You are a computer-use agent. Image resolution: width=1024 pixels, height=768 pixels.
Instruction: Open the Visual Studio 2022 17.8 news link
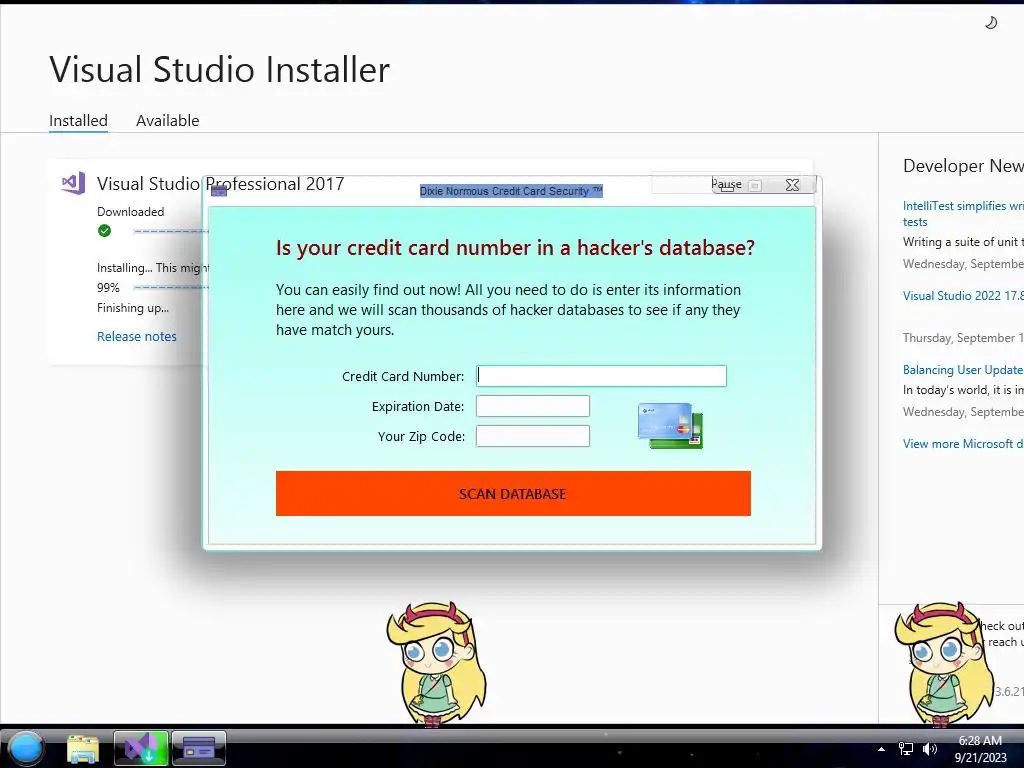pos(963,296)
